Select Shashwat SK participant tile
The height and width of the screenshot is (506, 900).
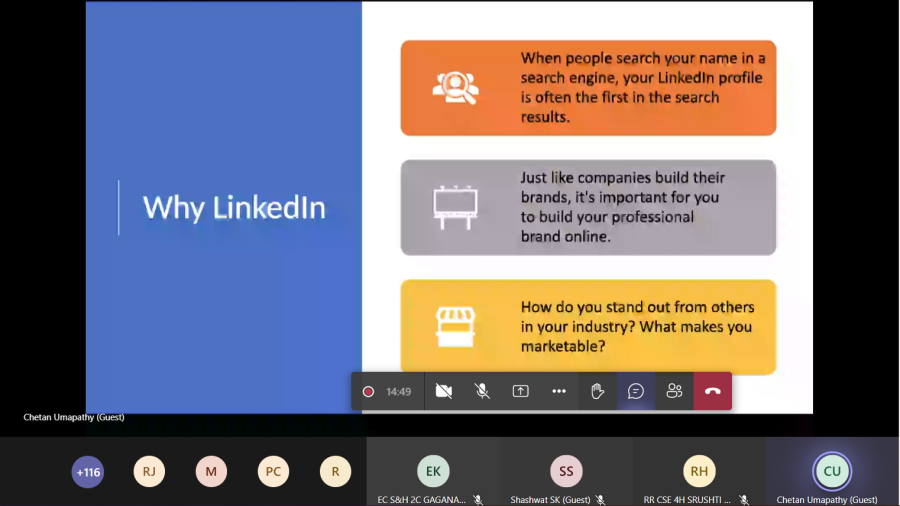point(566,471)
